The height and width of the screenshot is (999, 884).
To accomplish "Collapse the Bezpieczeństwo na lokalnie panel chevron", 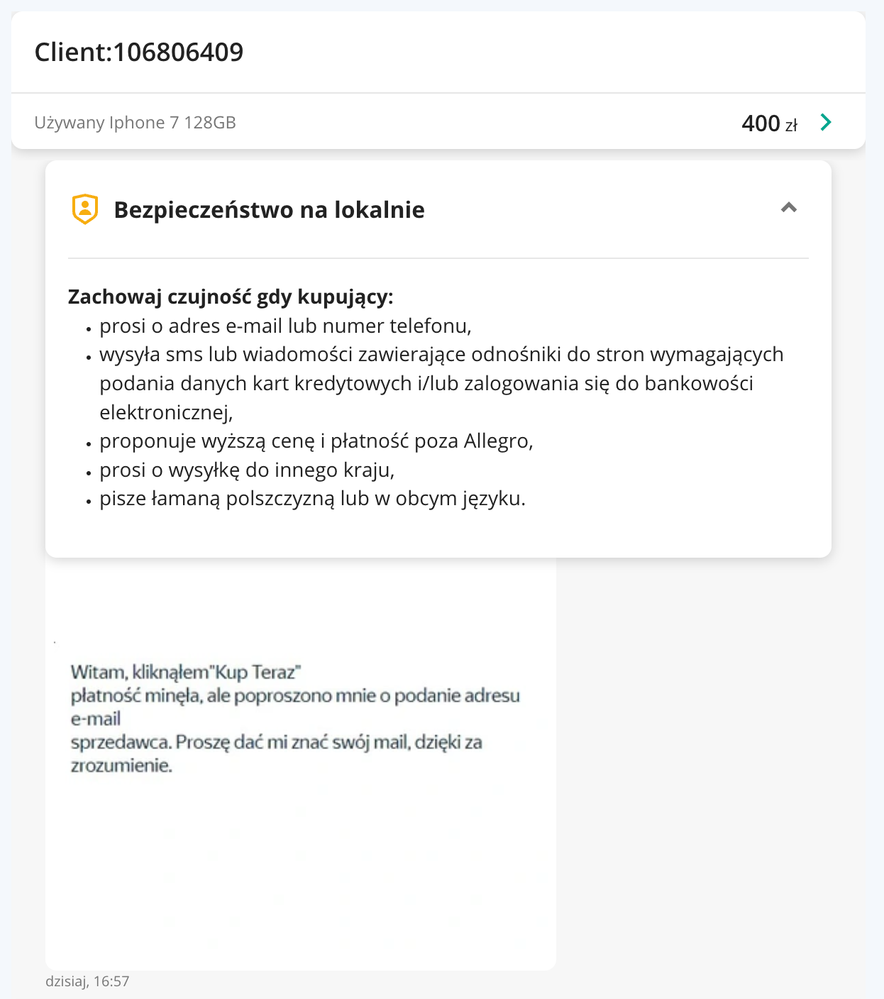I will (x=789, y=208).
